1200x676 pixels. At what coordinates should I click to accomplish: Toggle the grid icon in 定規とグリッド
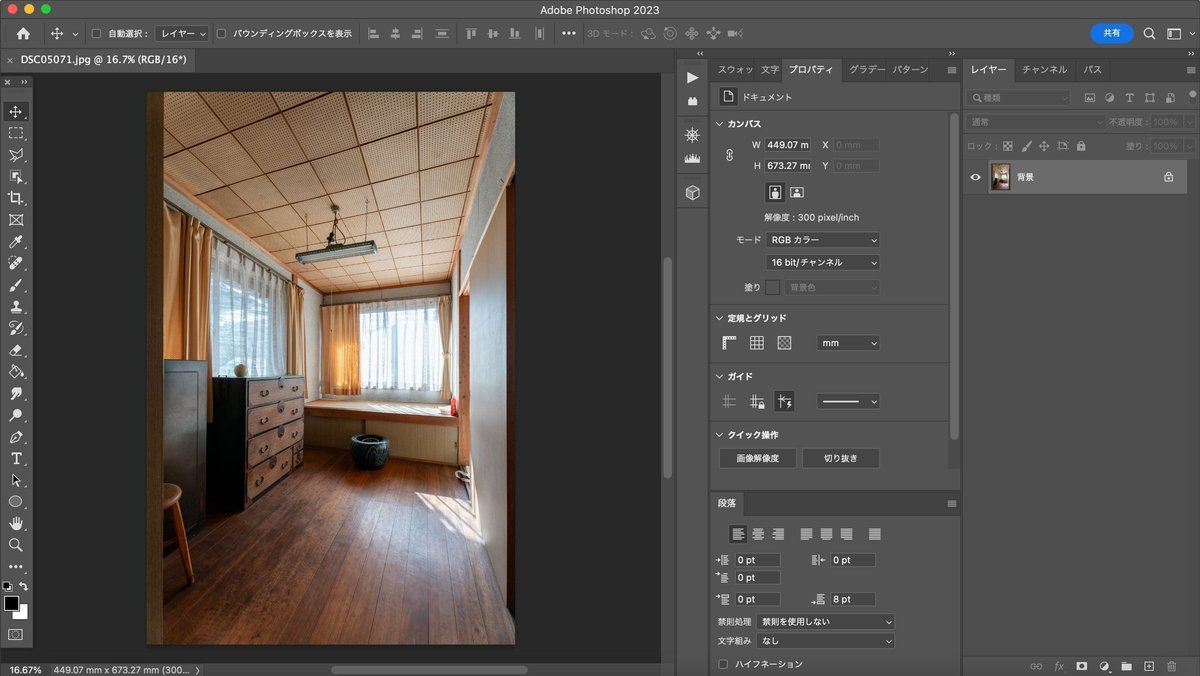[x=757, y=343]
